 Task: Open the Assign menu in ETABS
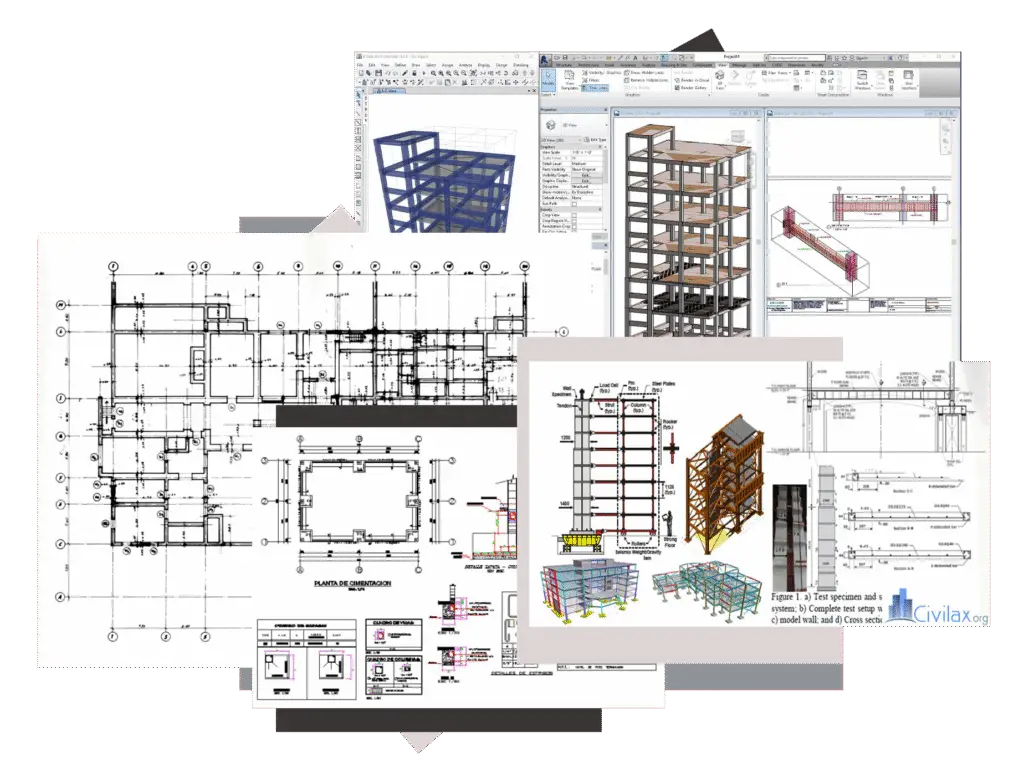click(447, 65)
